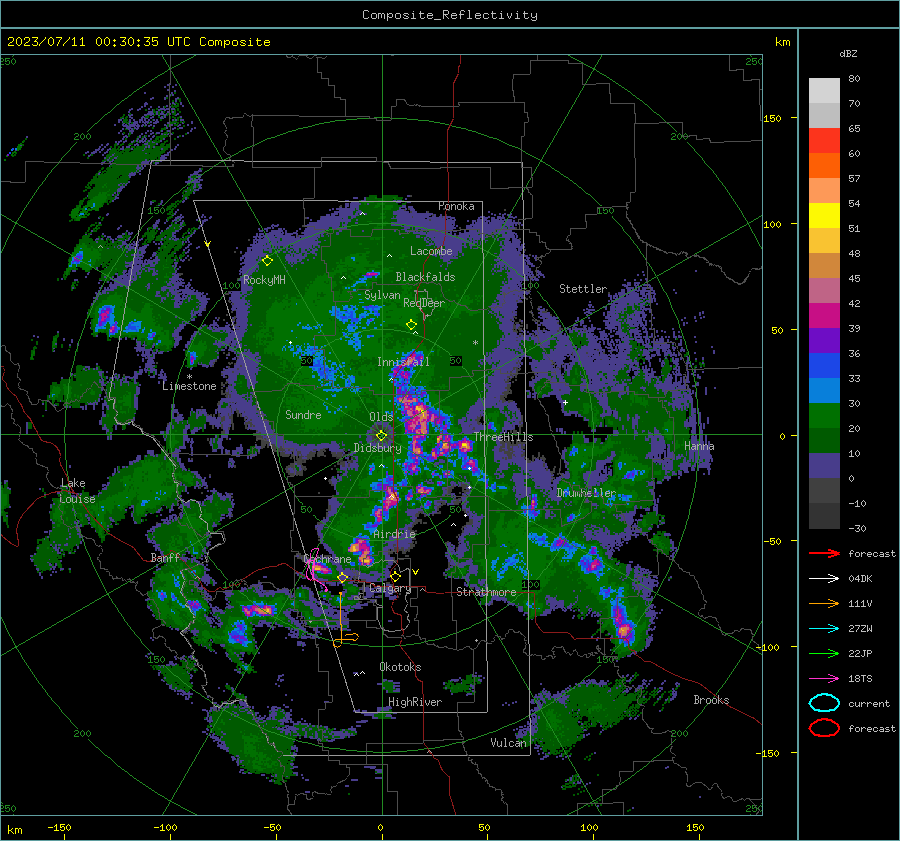Viewport: 900px width, 841px height.
Task: Select the bright green swatch between 30 and 20 dBZ
Action: coord(824,416)
